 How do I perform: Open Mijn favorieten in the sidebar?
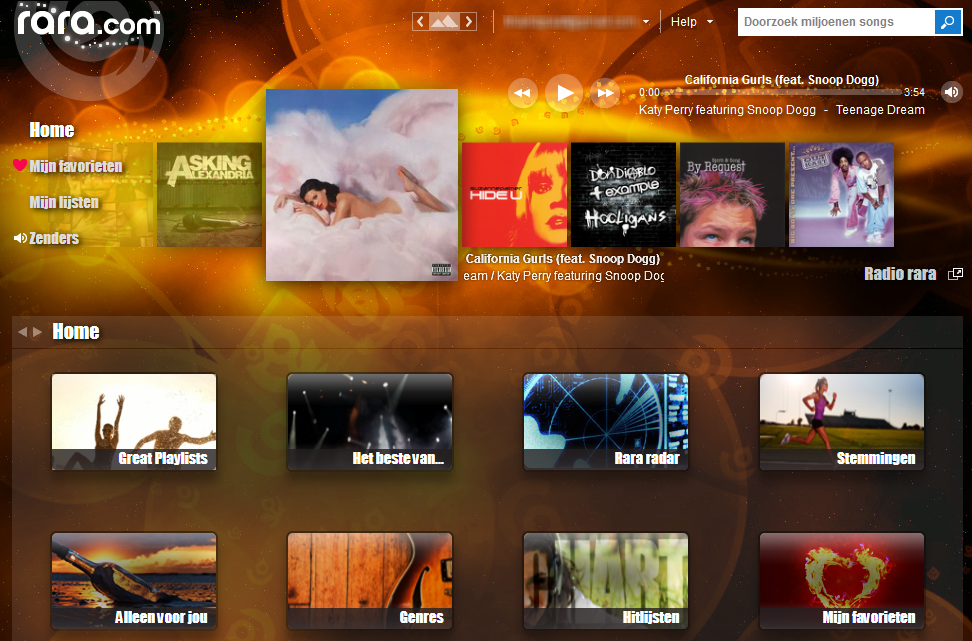(x=75, y=166)
